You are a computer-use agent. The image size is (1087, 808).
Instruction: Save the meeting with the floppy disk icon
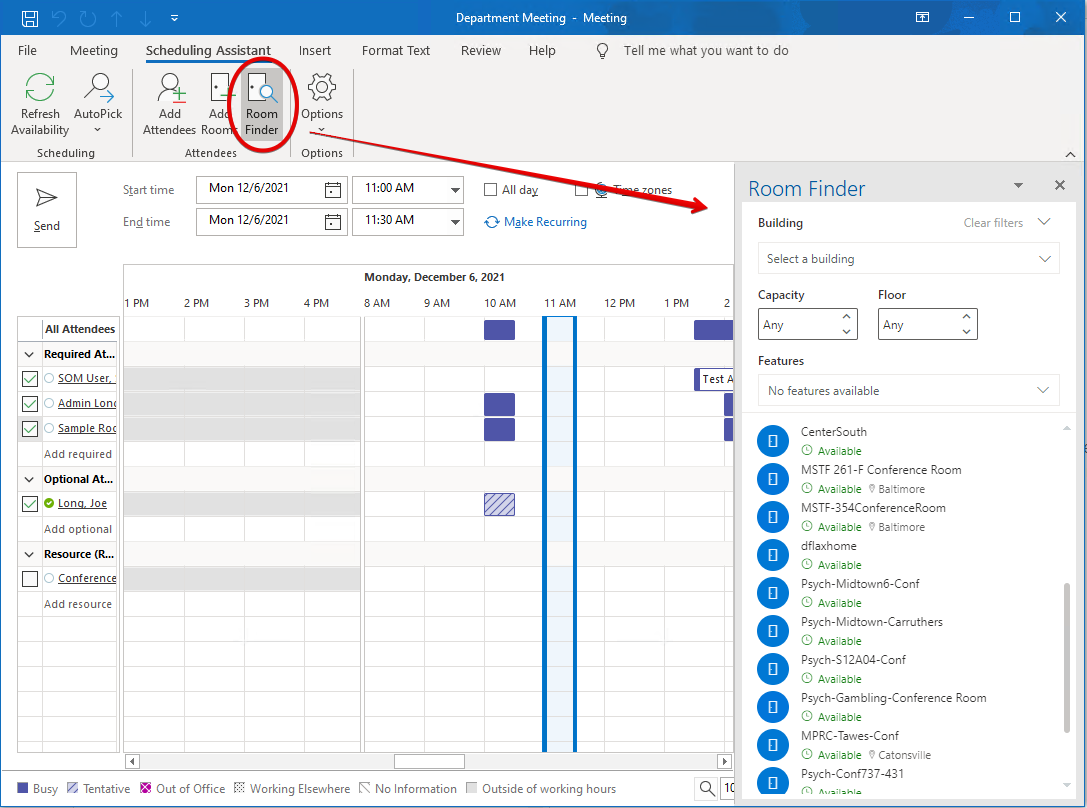point(30,18)
